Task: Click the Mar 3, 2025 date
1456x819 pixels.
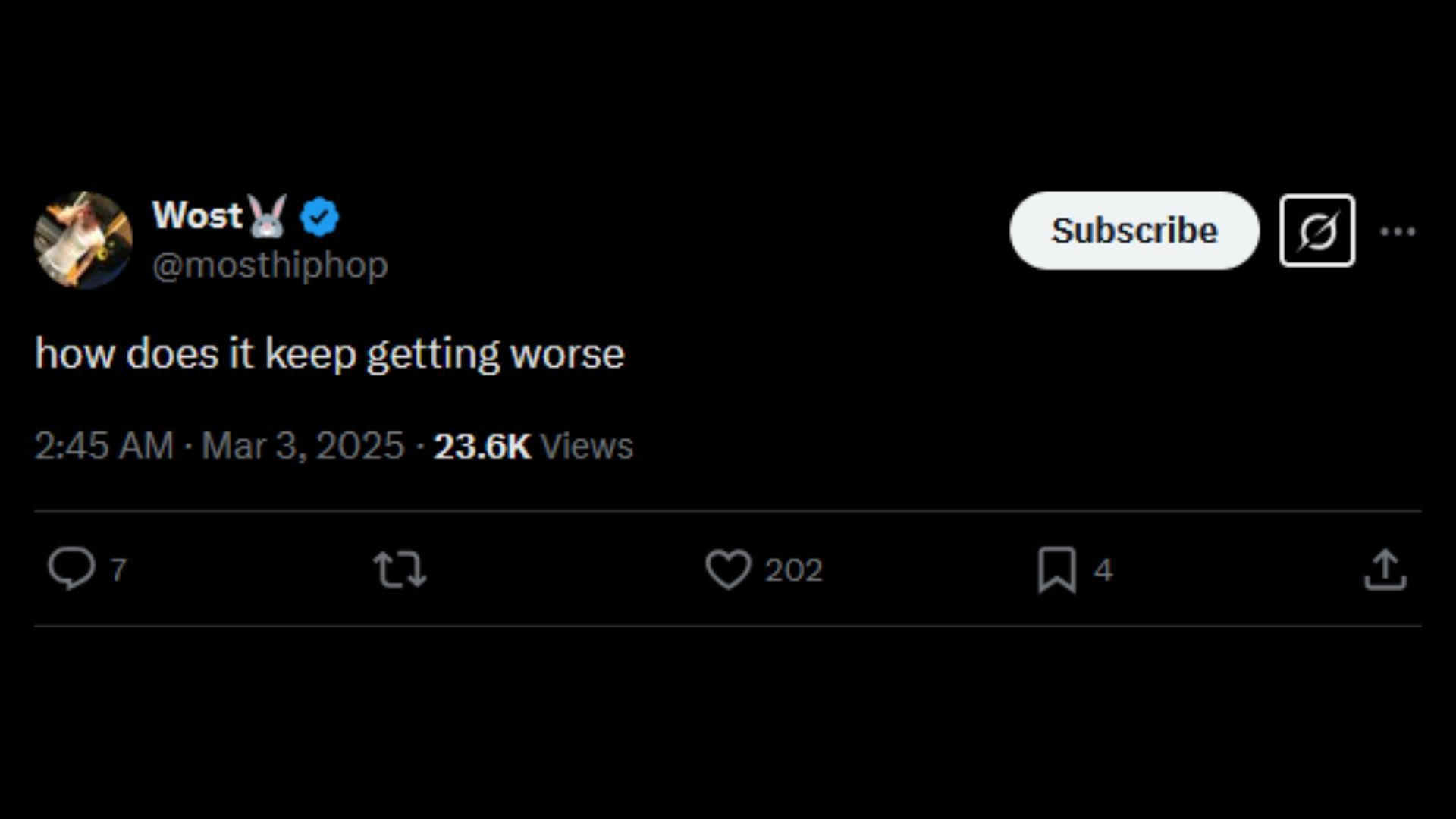Action: tap(303, 446)
